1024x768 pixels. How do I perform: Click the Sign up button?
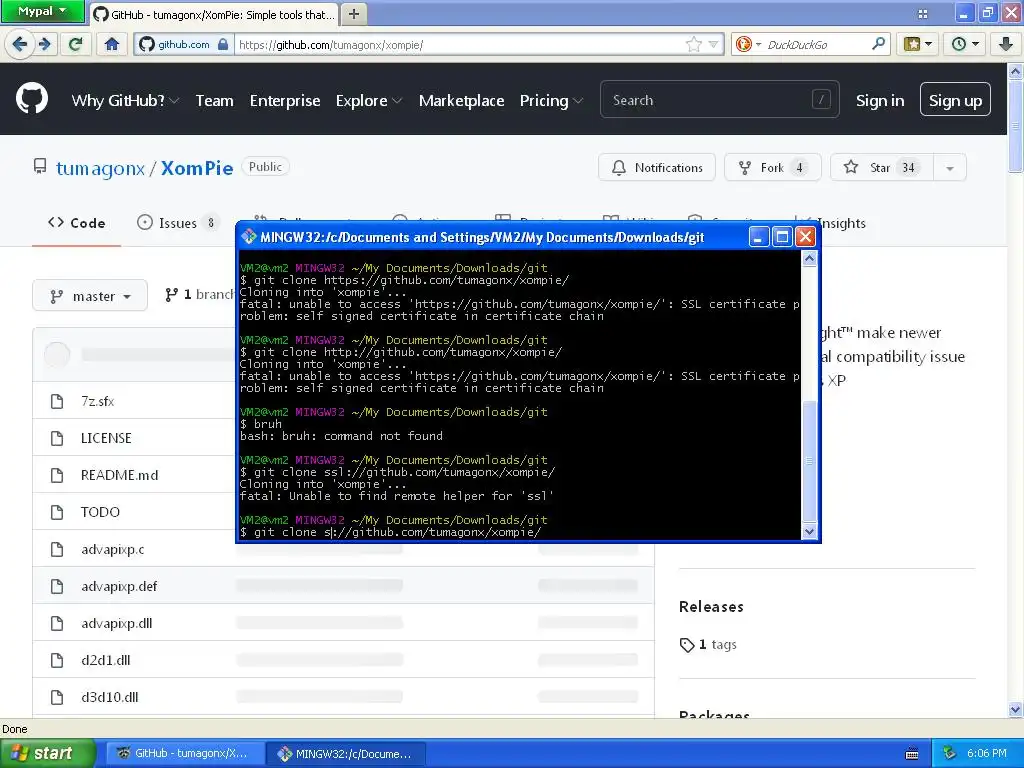tap(955, 99)
